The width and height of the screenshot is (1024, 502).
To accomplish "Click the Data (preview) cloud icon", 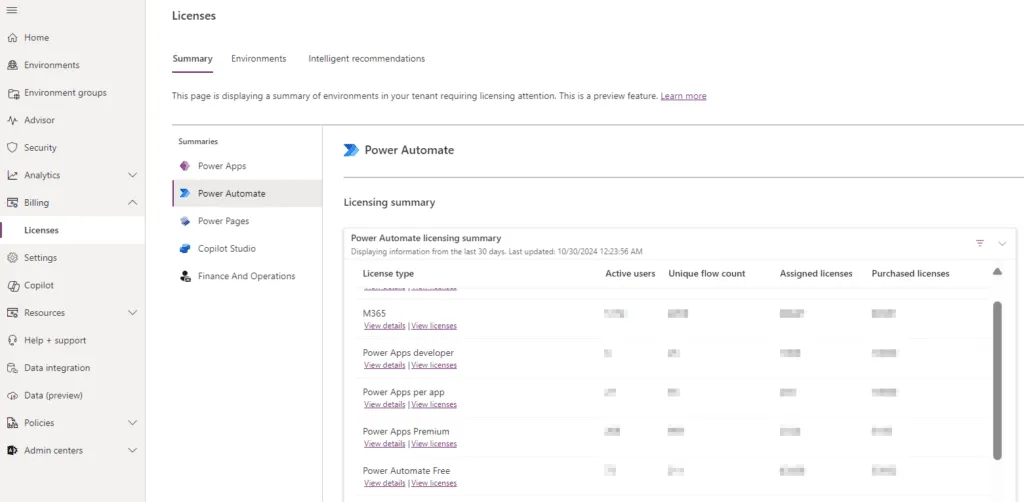I will [x=12, y=396].
